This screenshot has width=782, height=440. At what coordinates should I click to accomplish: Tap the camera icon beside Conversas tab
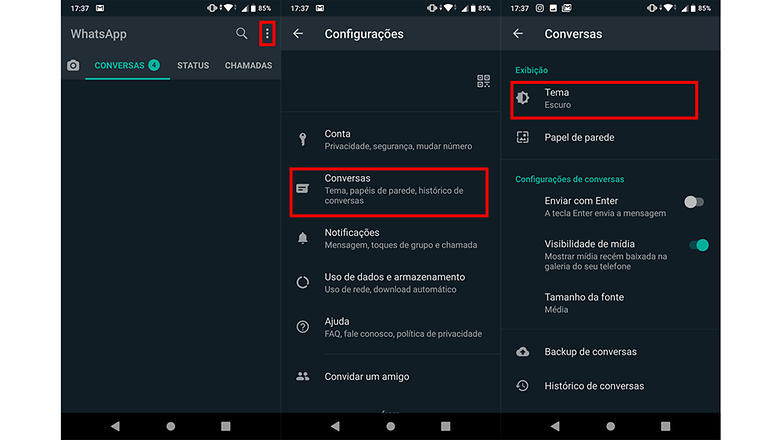[73, 65]
